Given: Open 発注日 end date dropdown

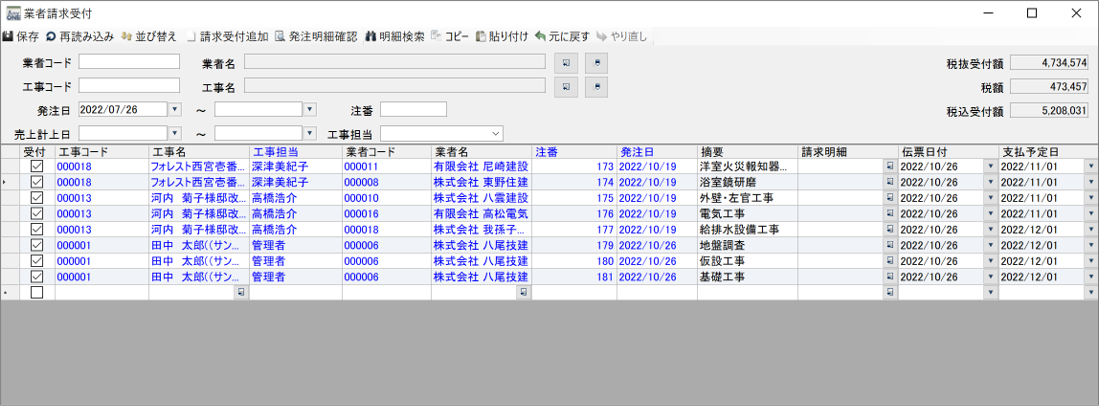Looking at the screenshot, I should (310, 109).
